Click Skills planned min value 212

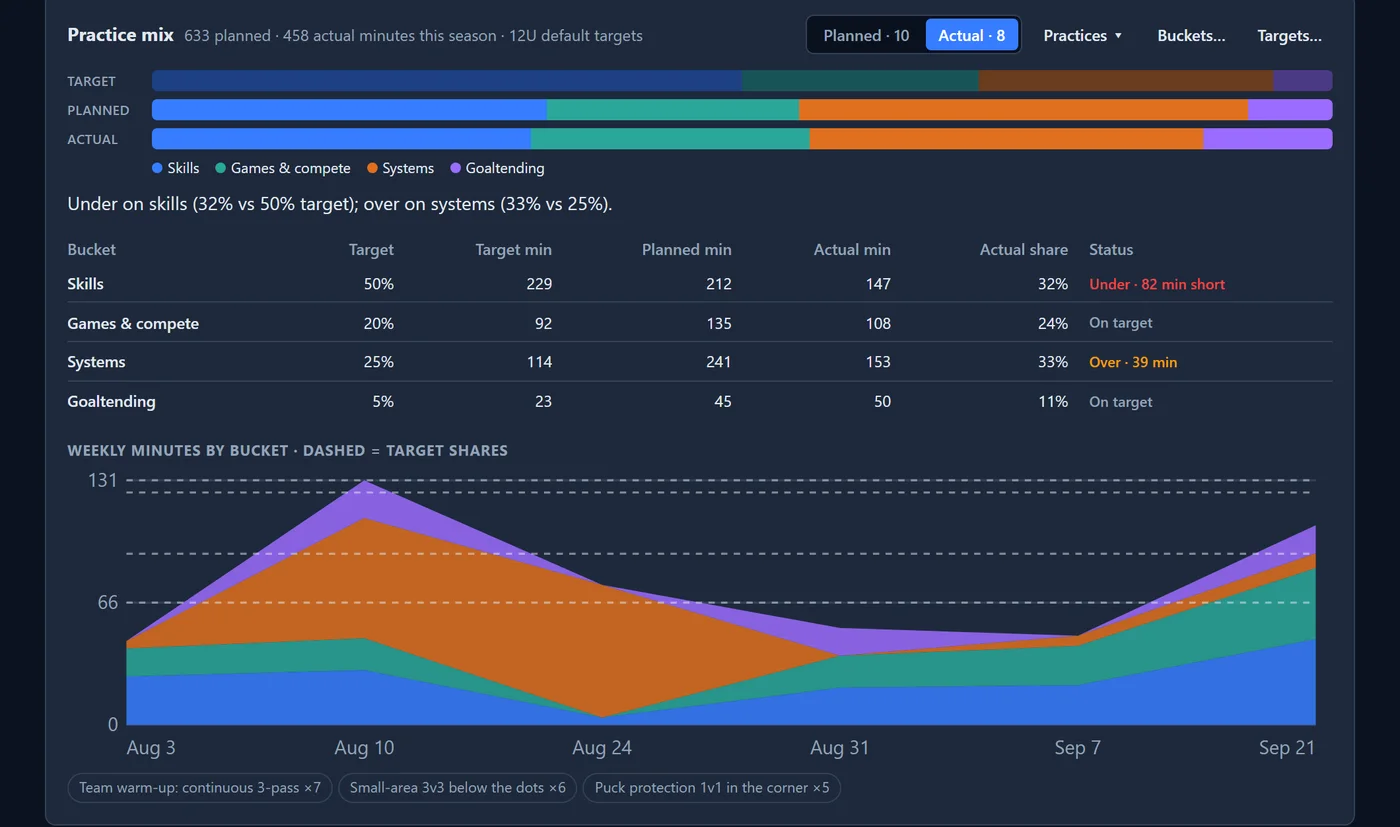[x=718, y=284]
